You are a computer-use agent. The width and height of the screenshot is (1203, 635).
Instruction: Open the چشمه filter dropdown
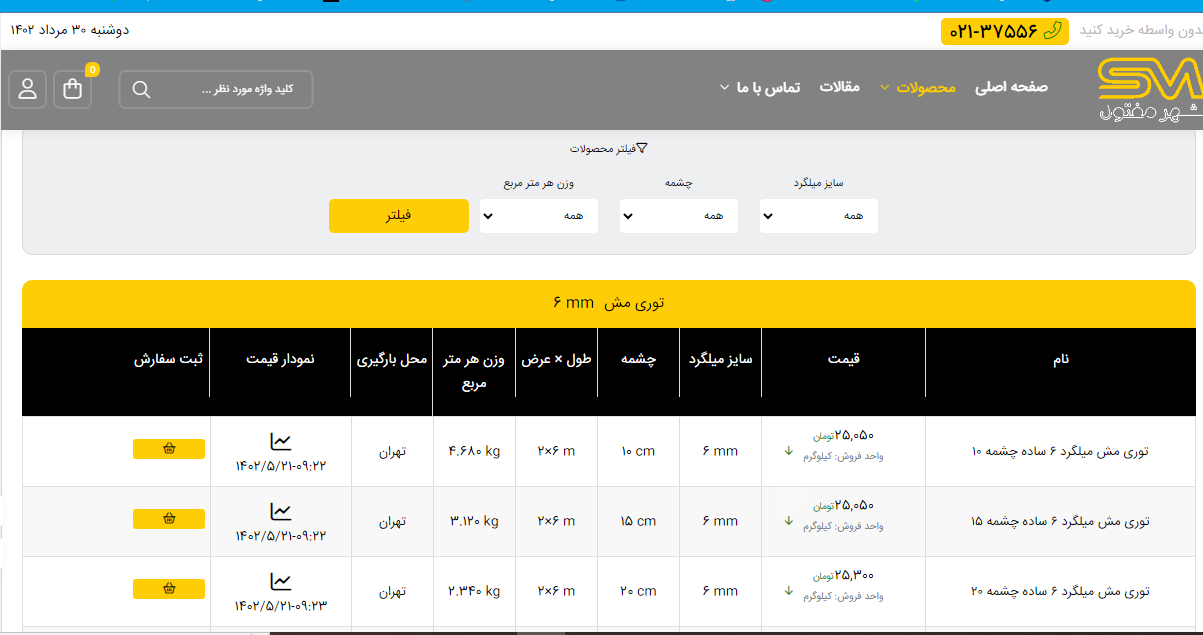678,216
